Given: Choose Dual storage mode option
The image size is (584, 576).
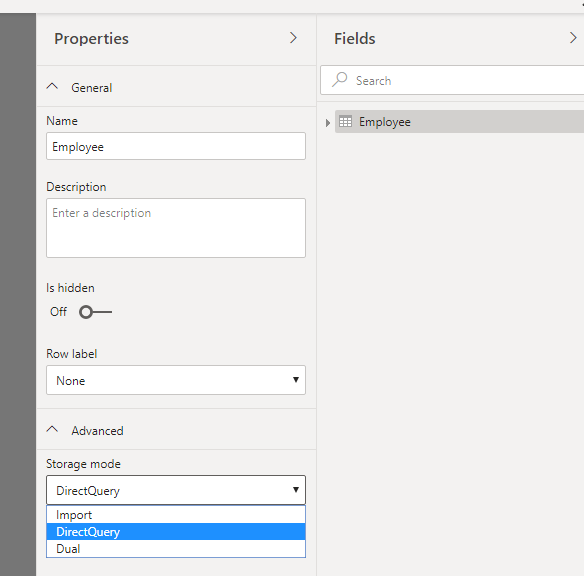Looking at the screenshot, I should (x=176, y=548).
